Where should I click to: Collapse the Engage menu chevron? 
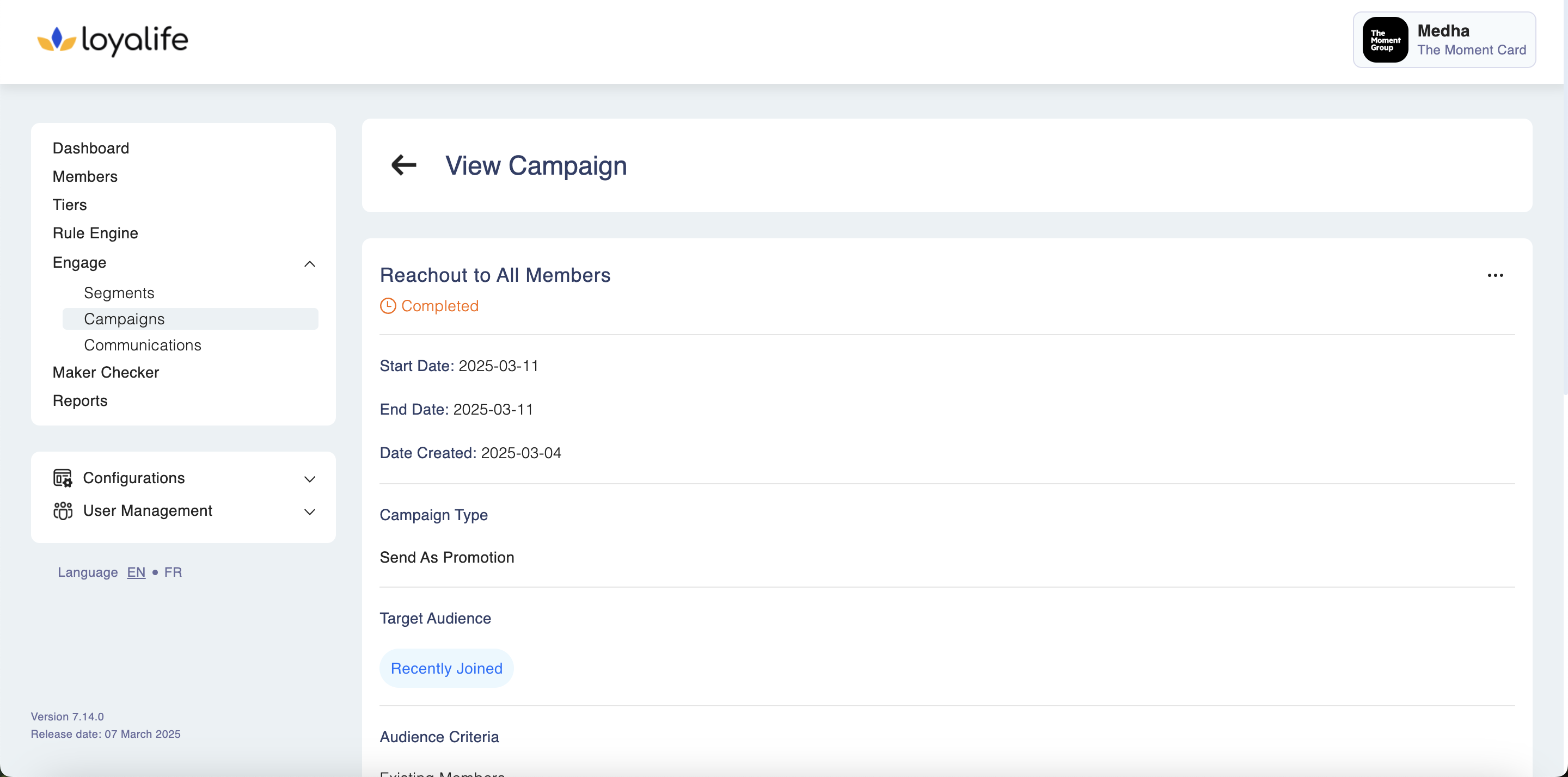pos(309,263)
